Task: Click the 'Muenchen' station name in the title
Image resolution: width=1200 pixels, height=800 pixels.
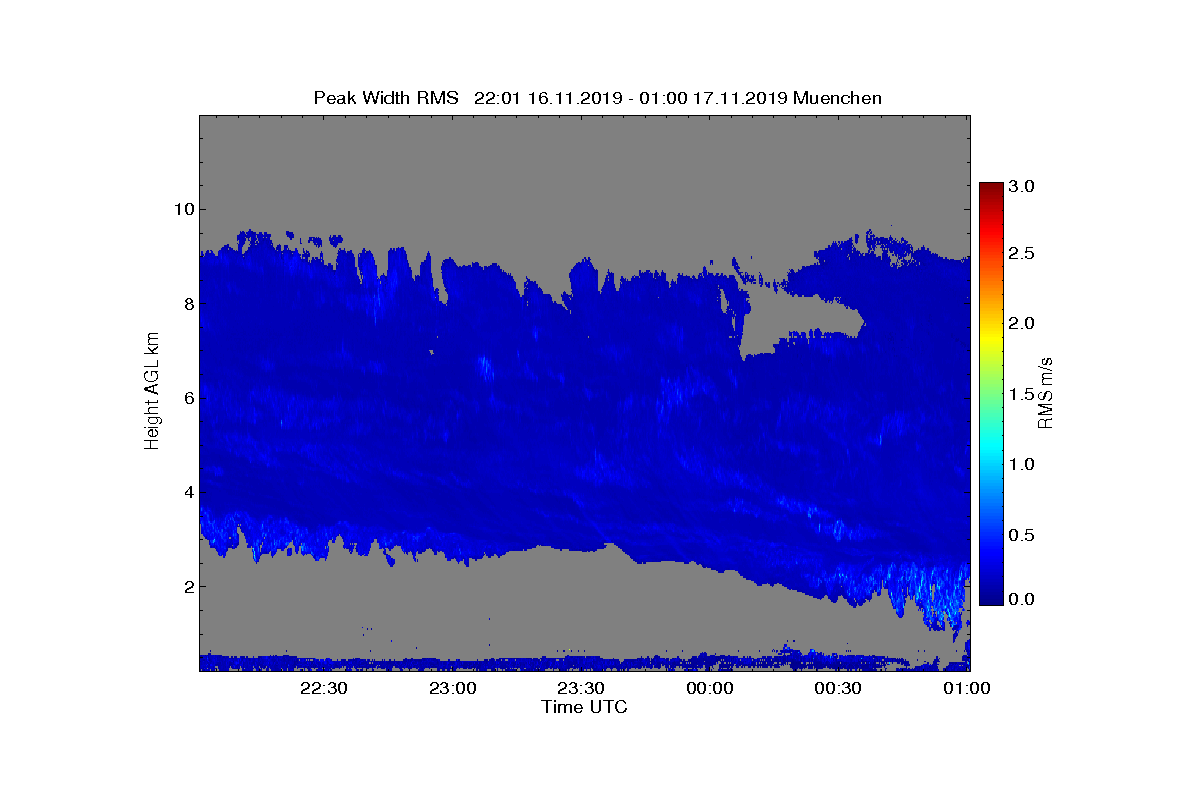Action: coord(839,98)
